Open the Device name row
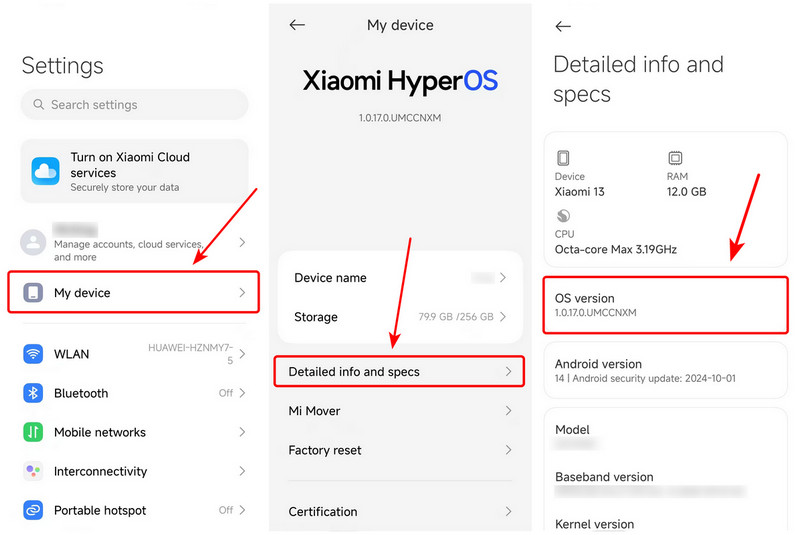 (x=401, y=277)
